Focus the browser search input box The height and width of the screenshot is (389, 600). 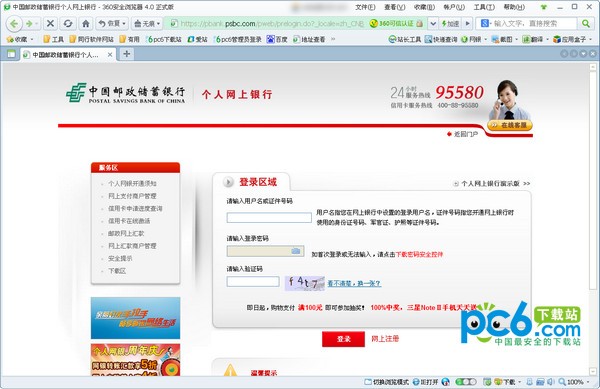point(534,24)
